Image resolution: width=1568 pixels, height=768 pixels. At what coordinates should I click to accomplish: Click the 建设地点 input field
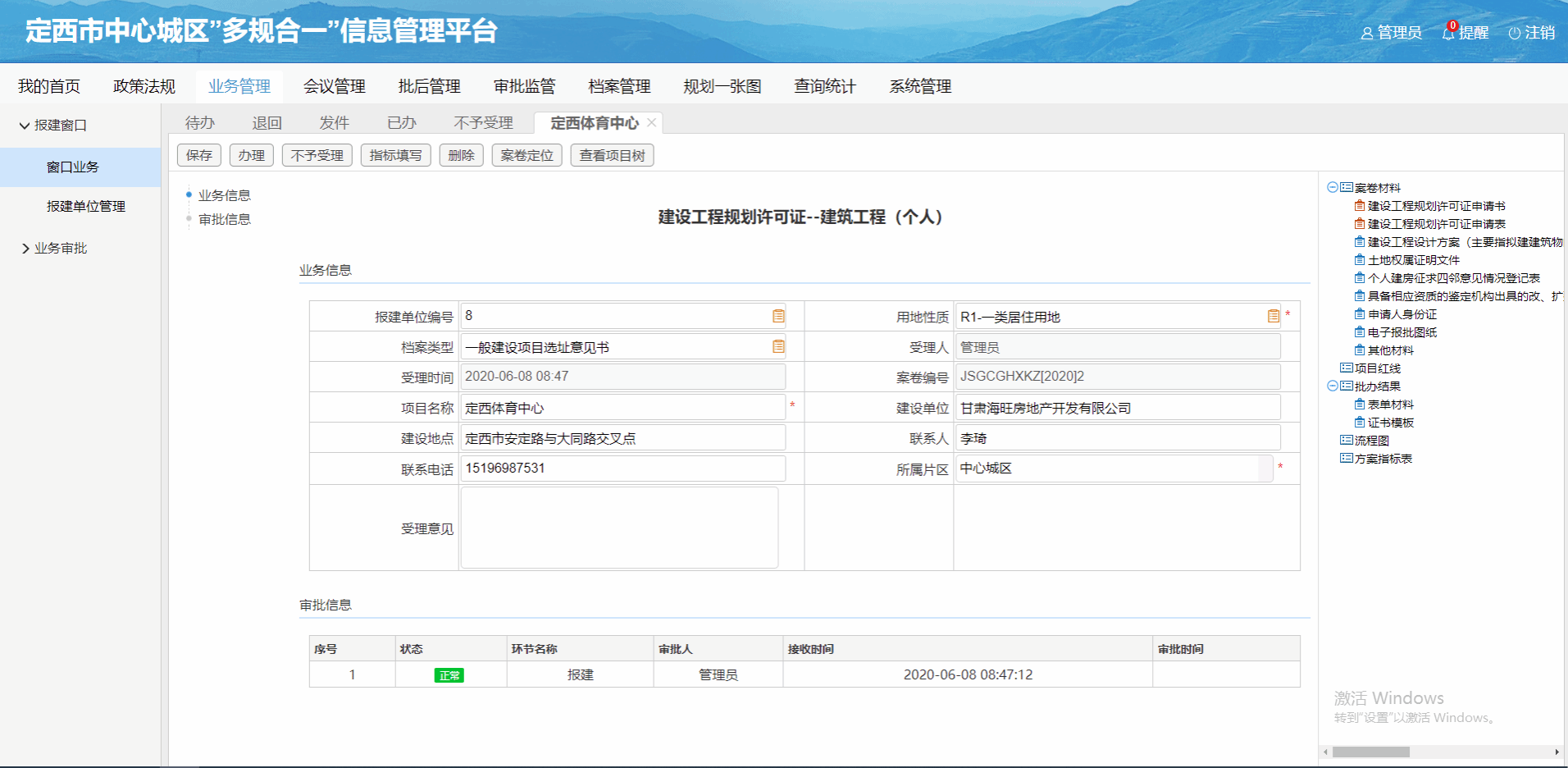(623, 438)
